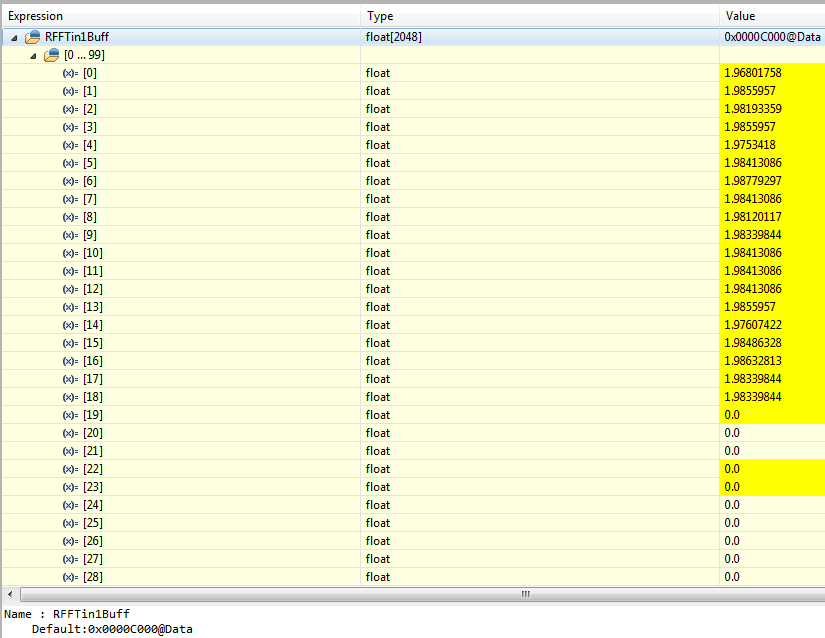This screenshot has height=638, width=825.
Task: Click the variable icon of element [7]
Action: coord(71,199)
